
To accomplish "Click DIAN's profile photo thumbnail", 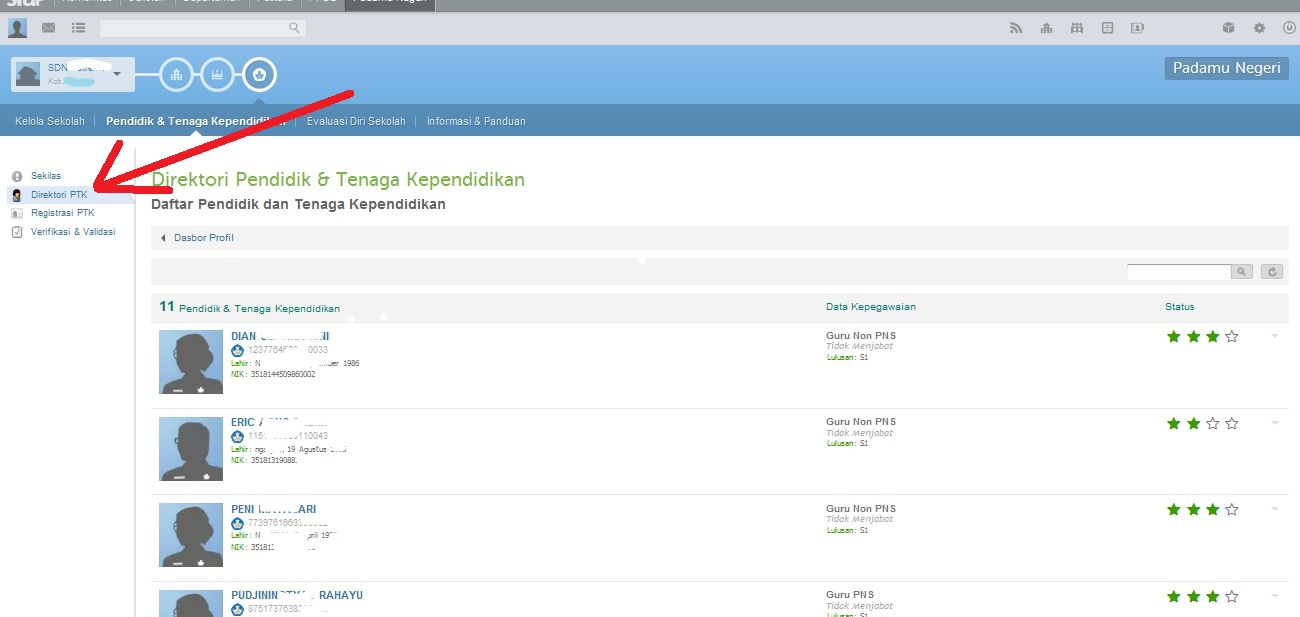I will (x=191, y=362).
